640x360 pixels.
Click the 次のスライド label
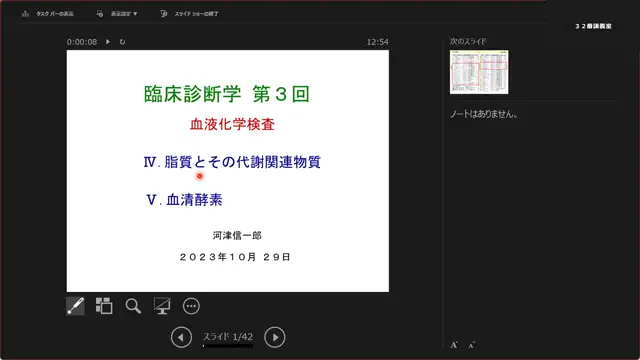pos(468,41)
